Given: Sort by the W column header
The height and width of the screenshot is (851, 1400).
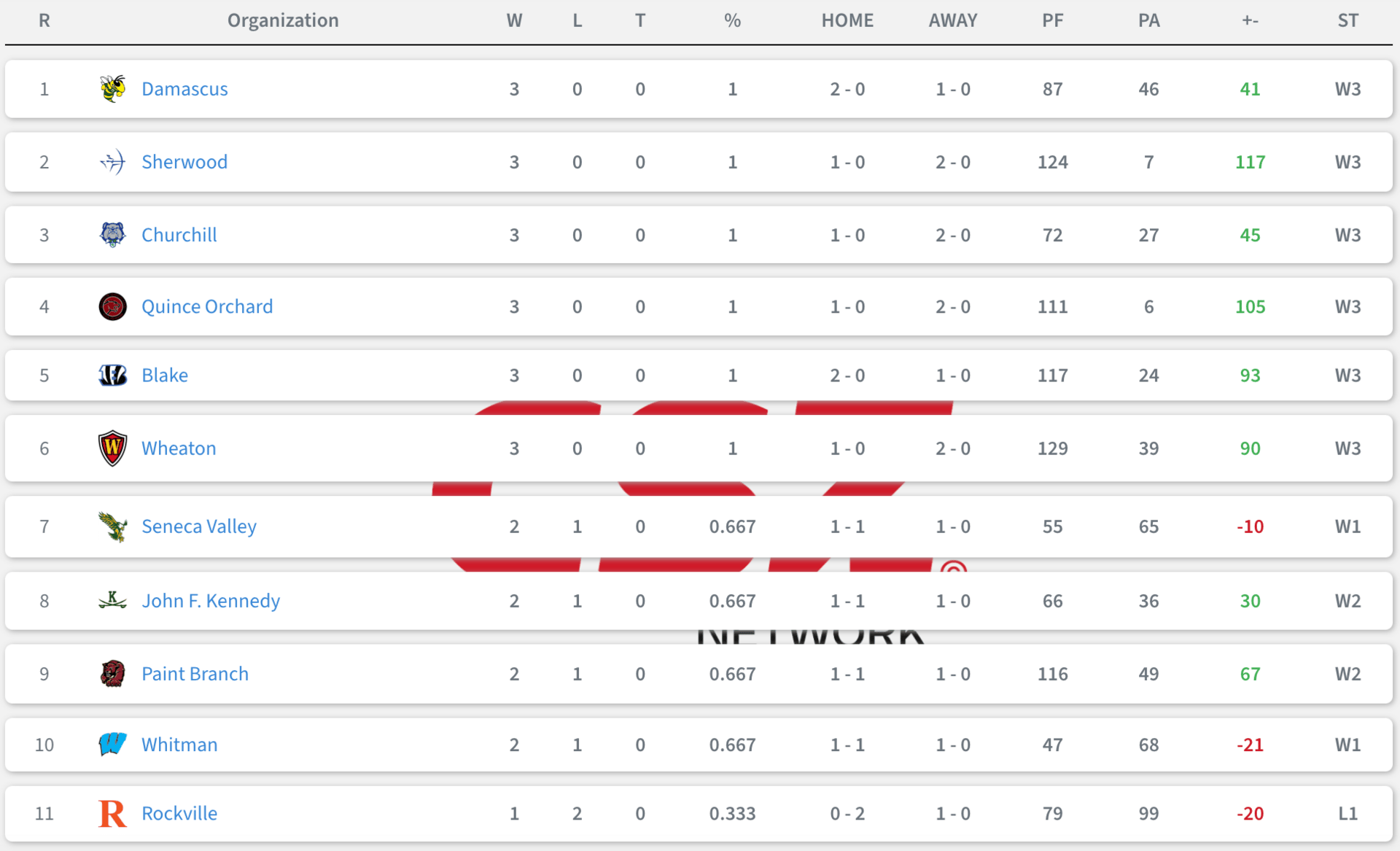Looking at the screenshot, I should (514, 20).
